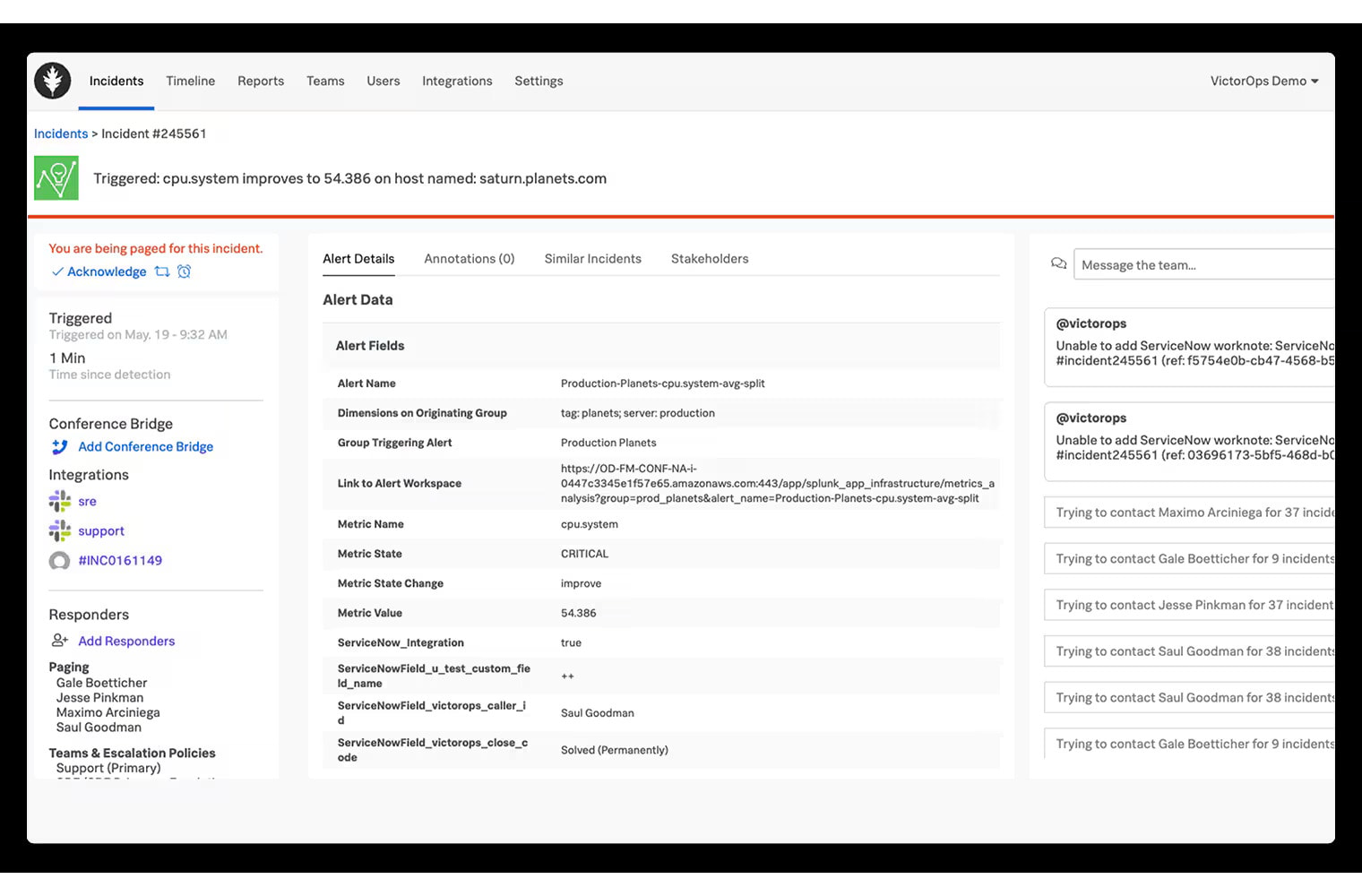Switch to the Annotations (0) tab
Viewport: 1362px width, 896px height.
point(469,258)
